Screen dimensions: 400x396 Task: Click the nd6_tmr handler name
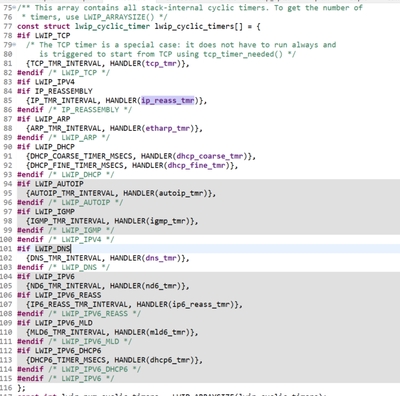click(x=161, y=286)
